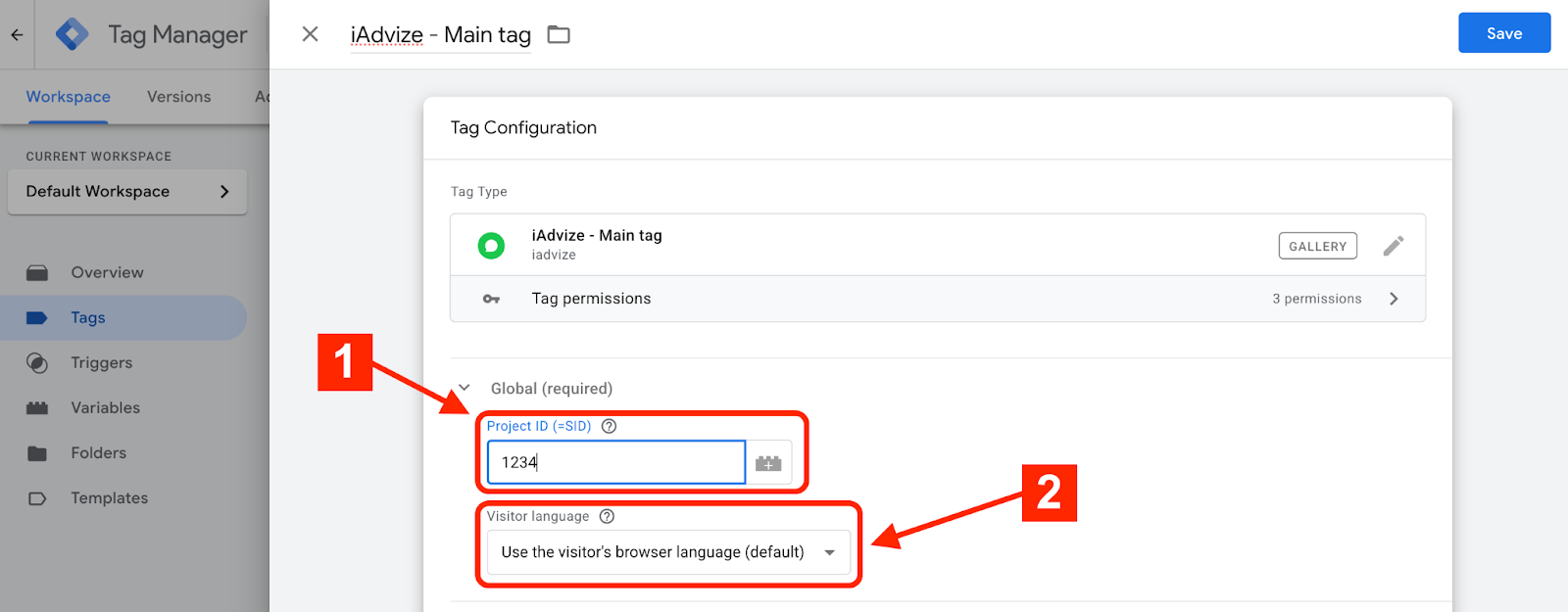Collapse the Global (required) section
This screenshot has width=1568, height=612.
(465, 389)
